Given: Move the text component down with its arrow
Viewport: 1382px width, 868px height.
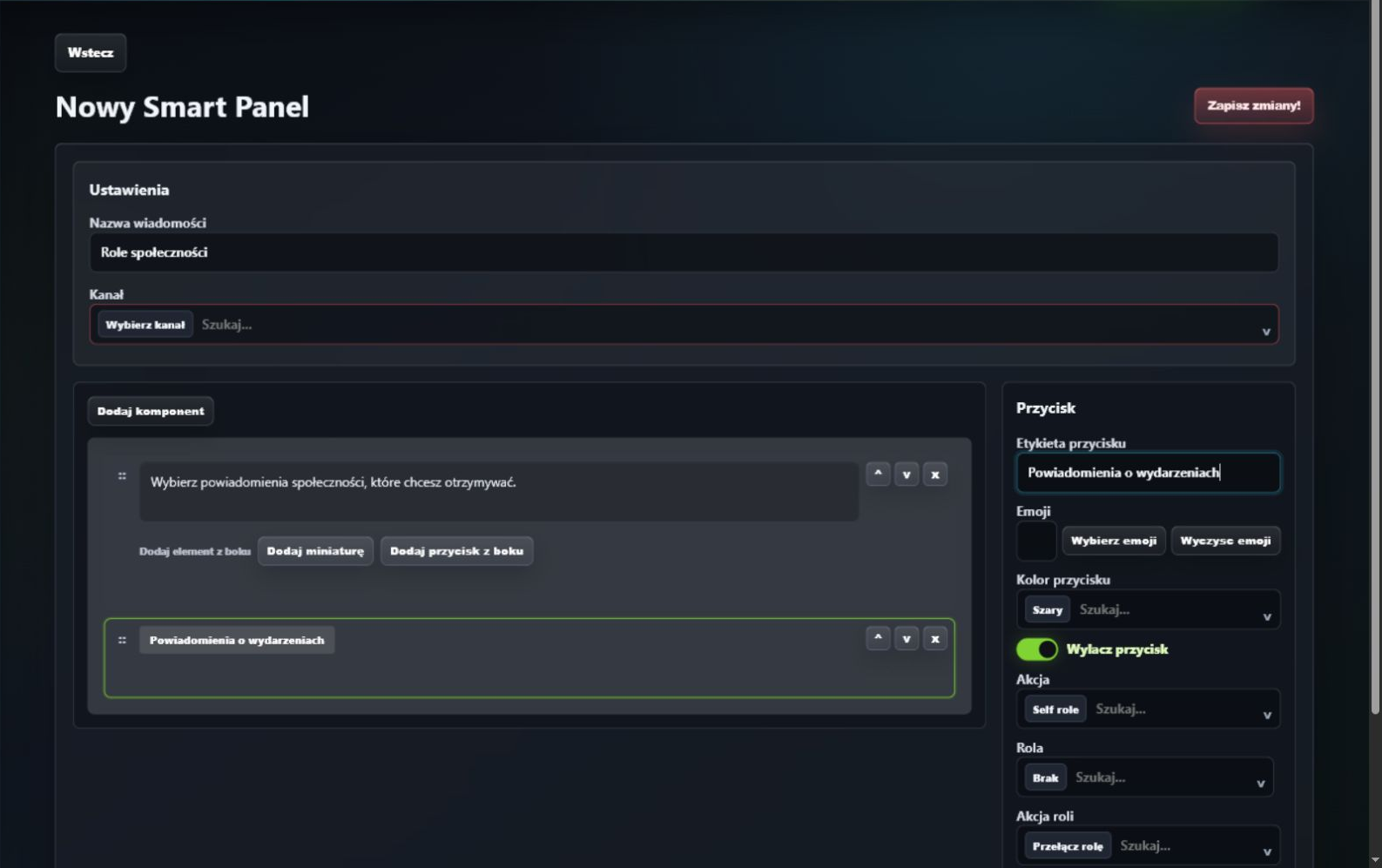Looking at the screenshot, I should click(907, 474).
